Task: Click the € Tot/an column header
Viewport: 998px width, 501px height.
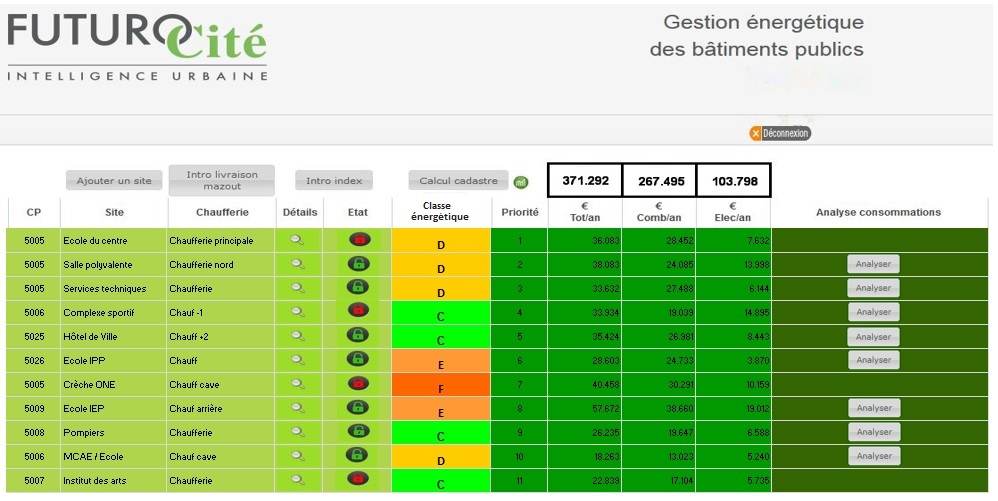Action: 584,212
